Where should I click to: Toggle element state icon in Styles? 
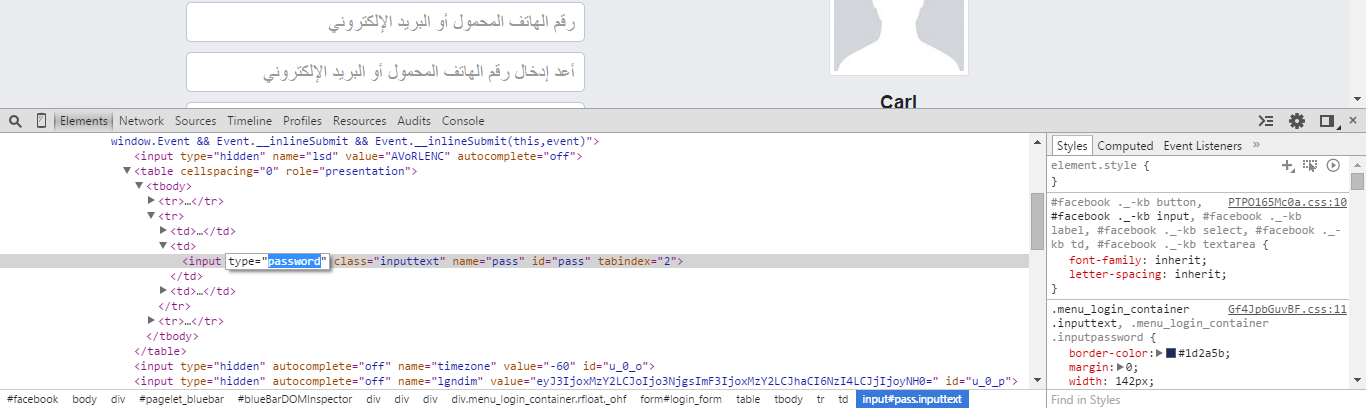tap(1310, 165)
